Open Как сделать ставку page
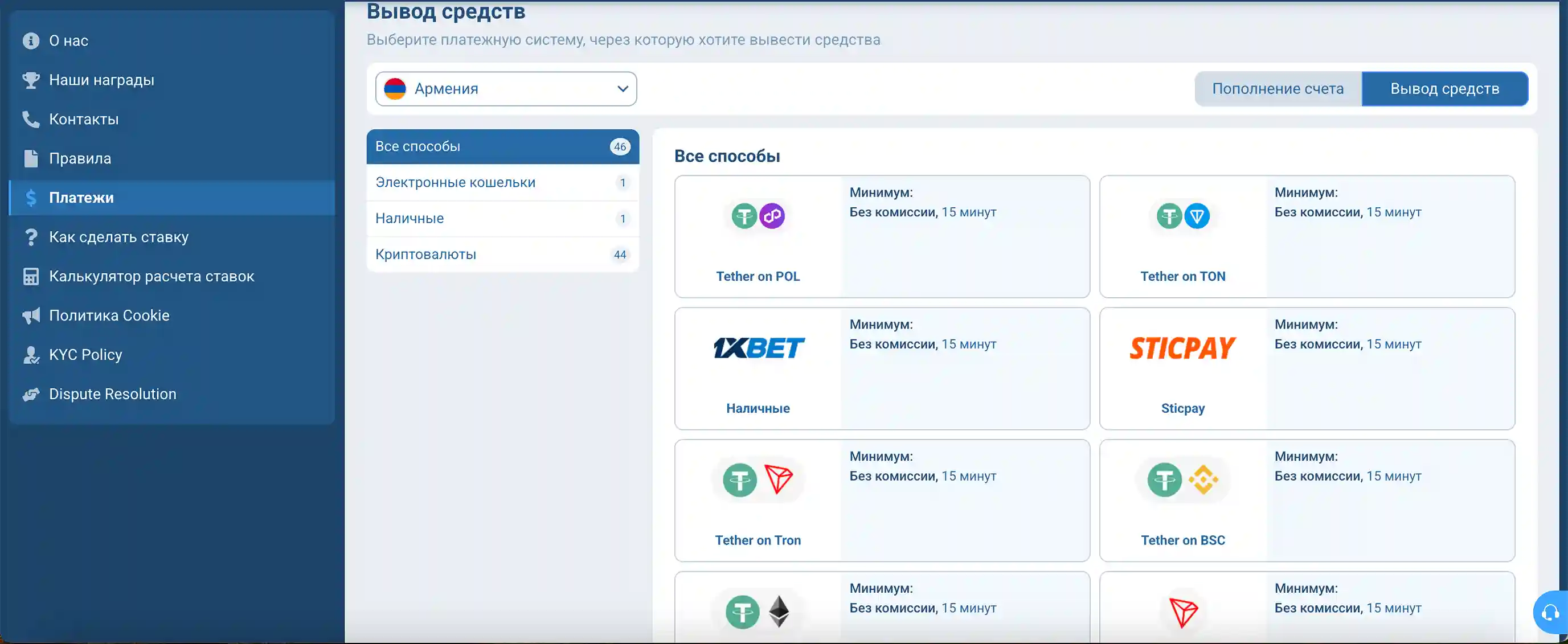The width and height of the screenshot is (1568, 644). coord(171,237)
